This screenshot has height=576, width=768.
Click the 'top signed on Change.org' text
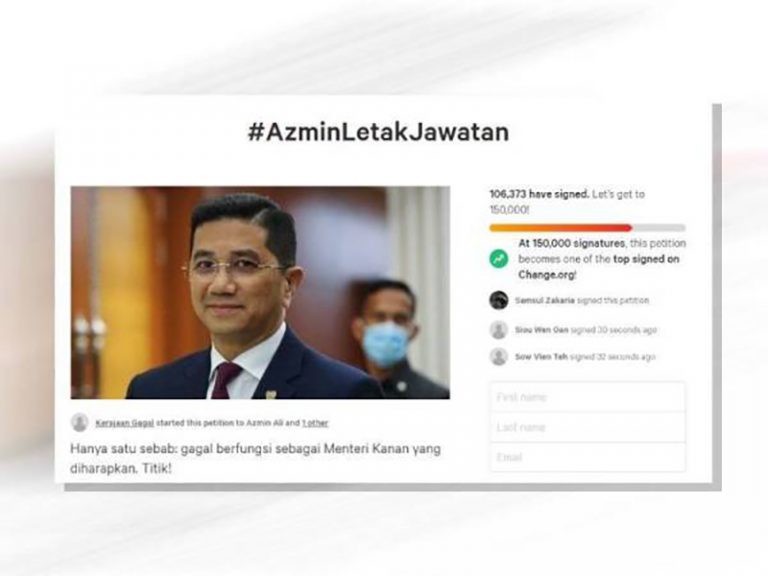pyautogui.click(x=599, y=266)
